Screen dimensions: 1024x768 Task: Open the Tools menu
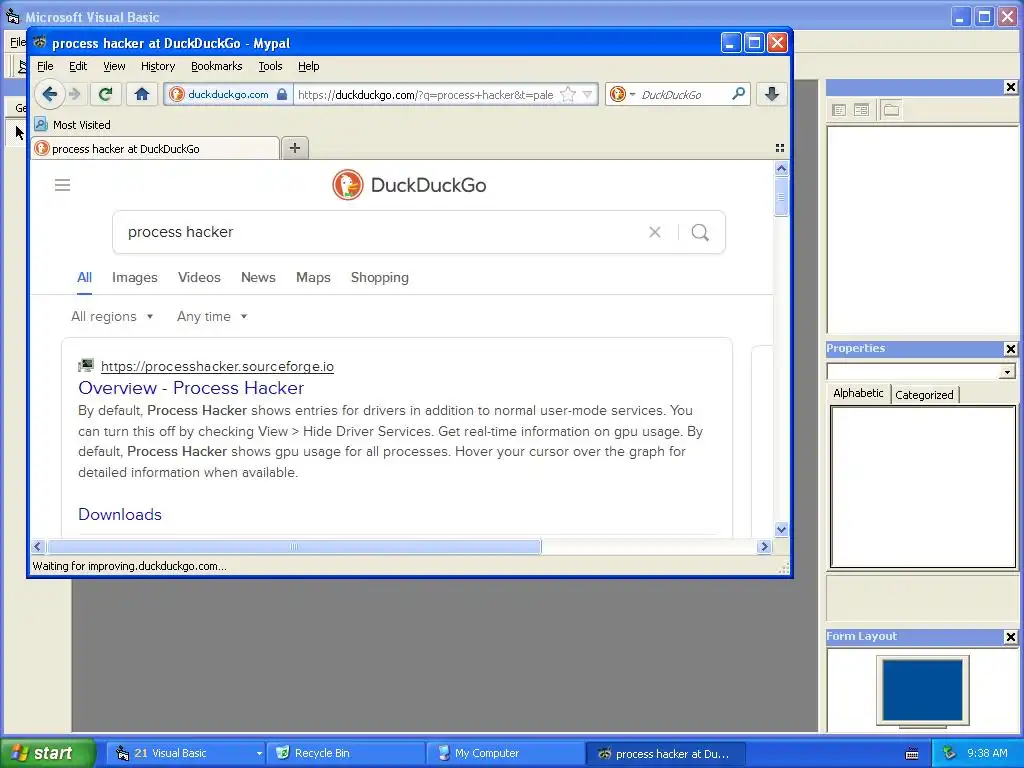click(270, 66)
